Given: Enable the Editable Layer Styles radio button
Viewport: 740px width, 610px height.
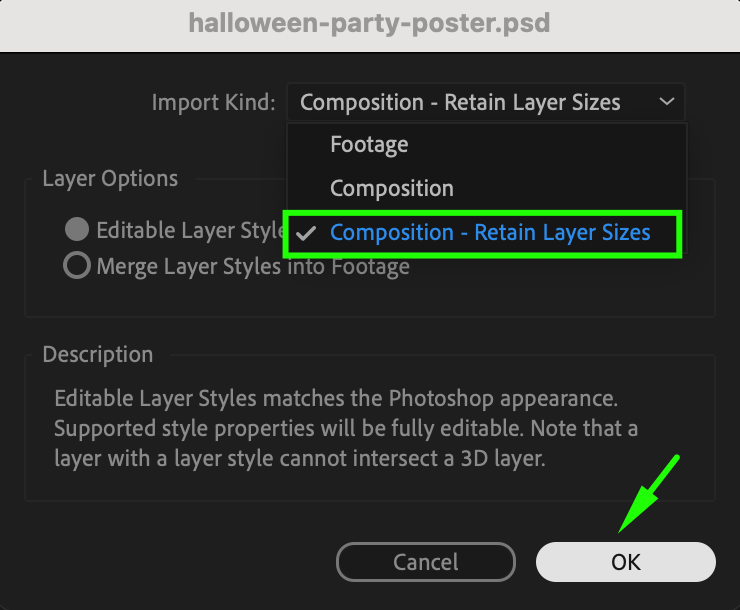Looking at the screenshot, I should (x=77, y=230).
